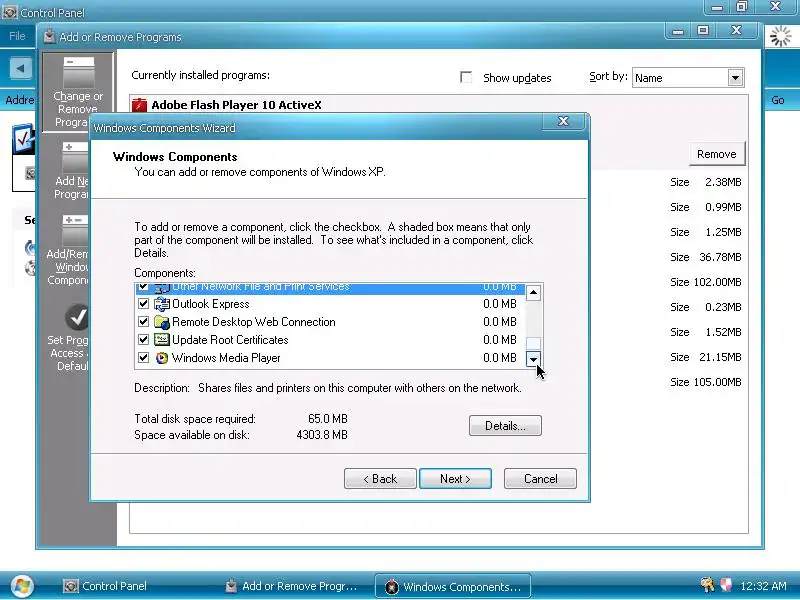
Task: Click the Remote Desktop Web Connection icon
Action: click(162, 322)
